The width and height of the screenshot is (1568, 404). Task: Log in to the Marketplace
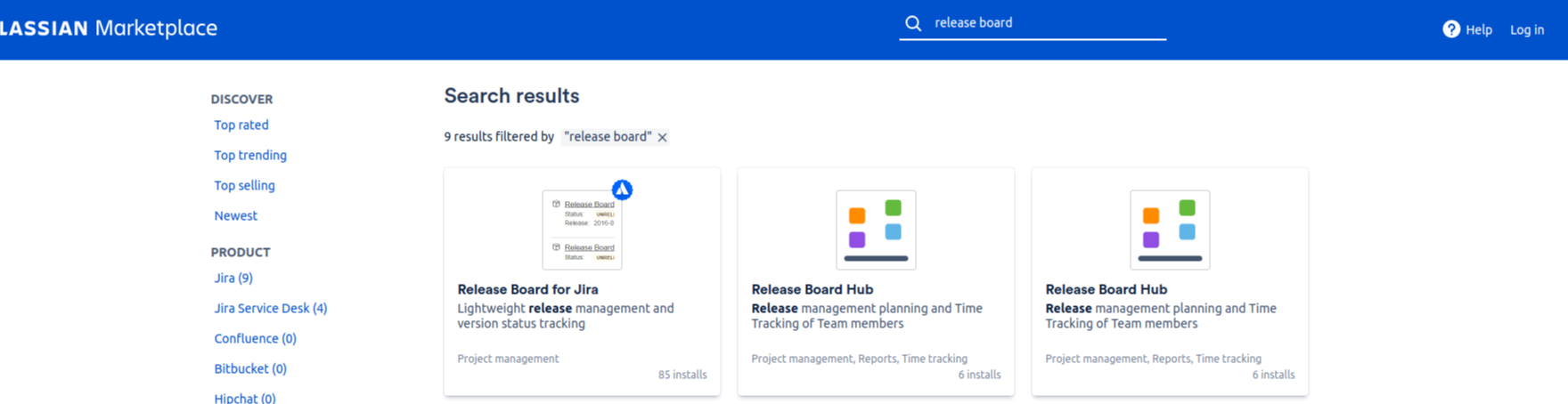(x=1526, y=30)
